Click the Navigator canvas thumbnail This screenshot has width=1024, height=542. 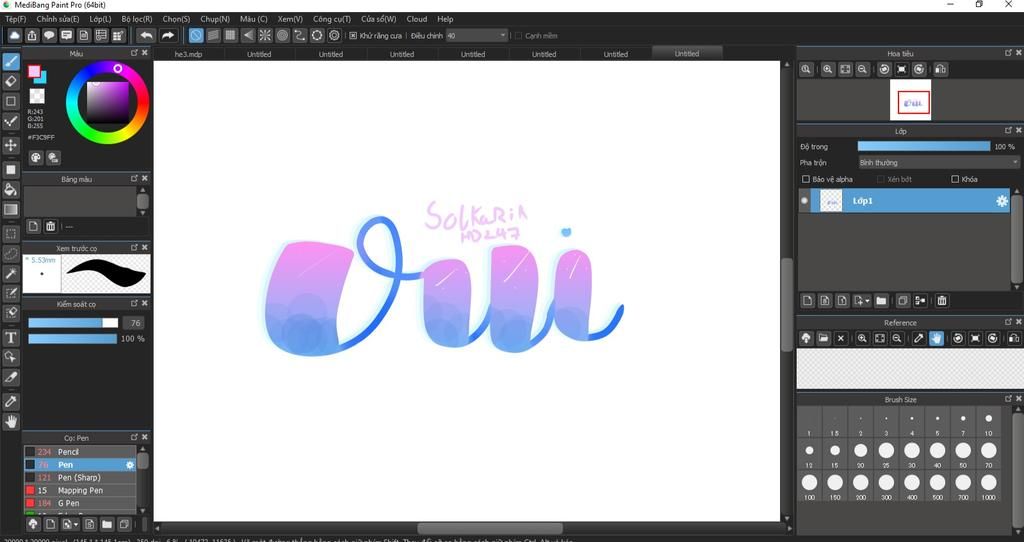(910, 100)
